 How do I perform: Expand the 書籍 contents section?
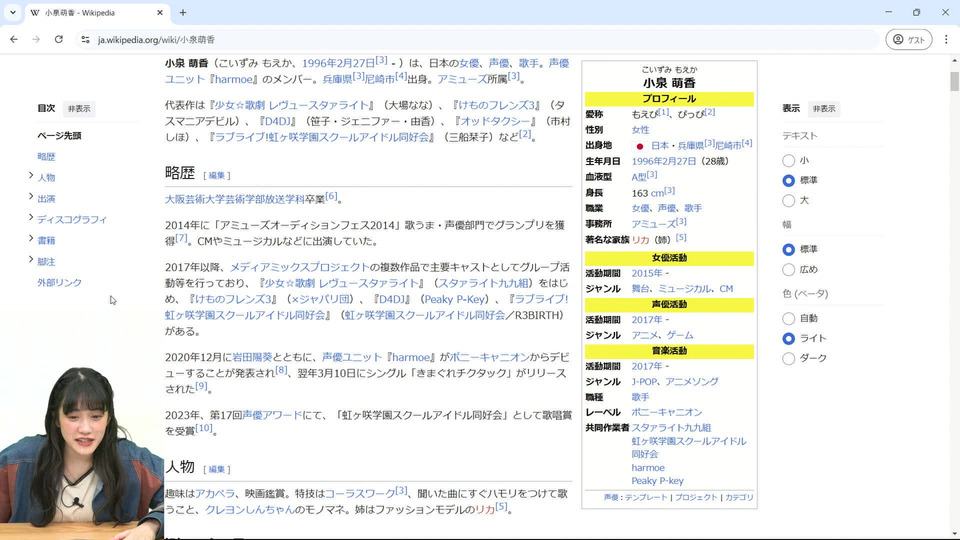tap(31, 238)
